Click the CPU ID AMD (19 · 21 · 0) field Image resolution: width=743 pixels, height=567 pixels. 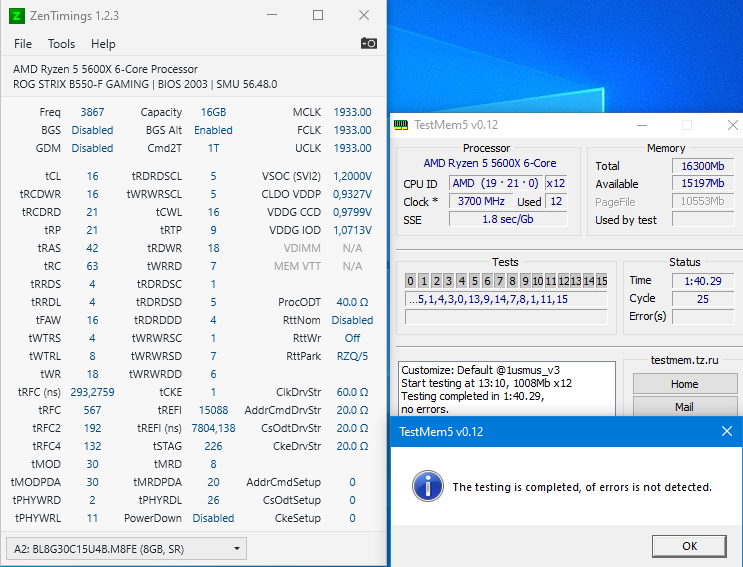tap(495, 183)
